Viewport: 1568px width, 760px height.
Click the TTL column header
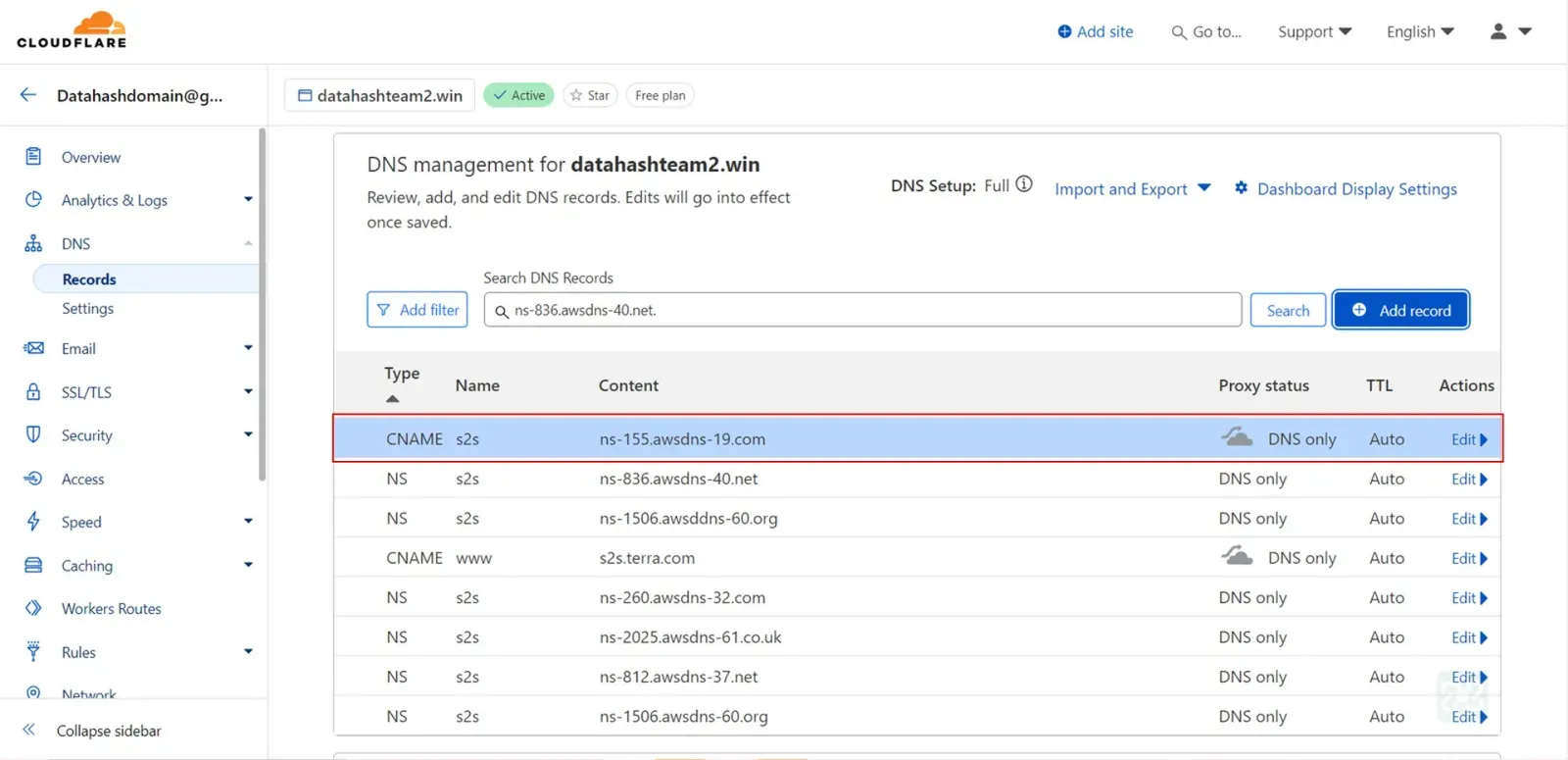pyautogui.click(x=1379, y=385)
